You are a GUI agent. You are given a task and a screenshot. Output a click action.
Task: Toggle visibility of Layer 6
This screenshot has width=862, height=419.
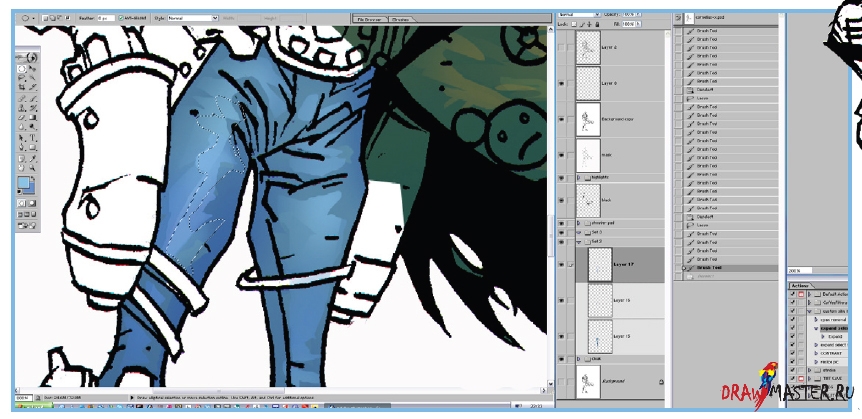click(x=561, y=83)
